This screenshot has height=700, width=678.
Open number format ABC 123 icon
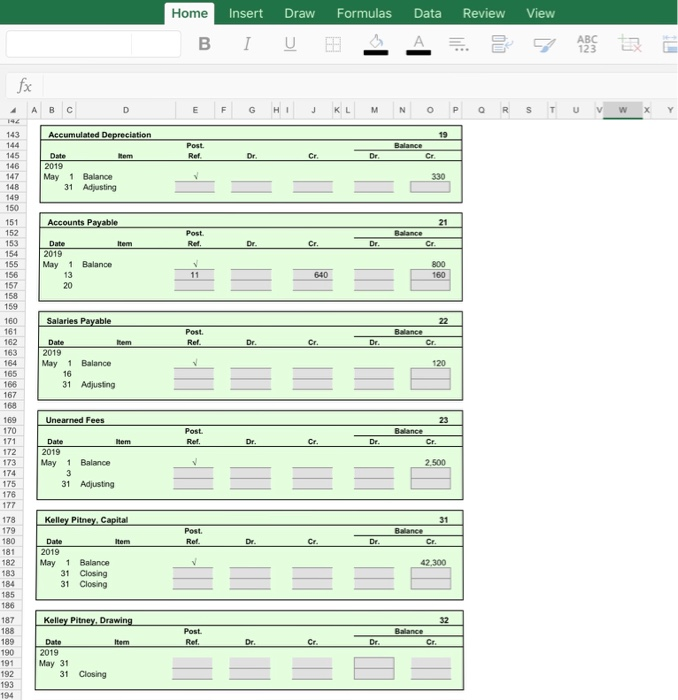(x=587, y=44)
